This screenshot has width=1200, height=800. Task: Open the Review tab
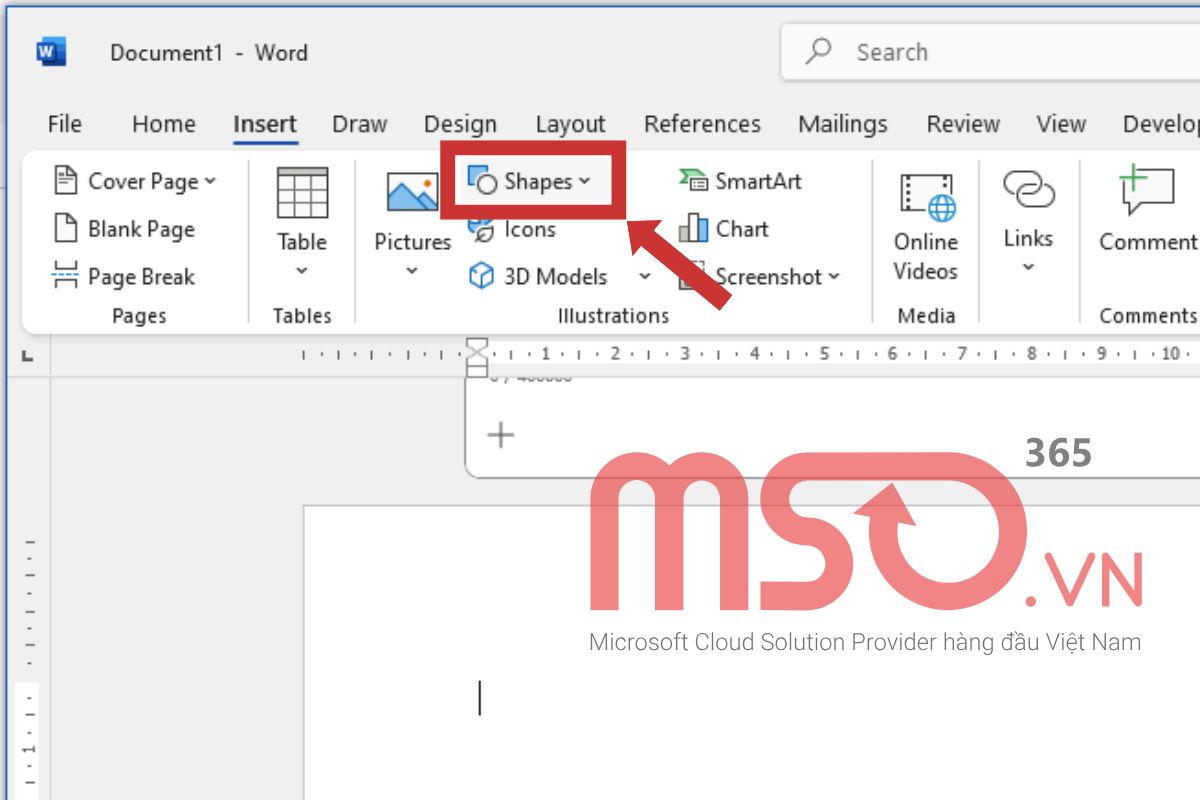[963, 124]
